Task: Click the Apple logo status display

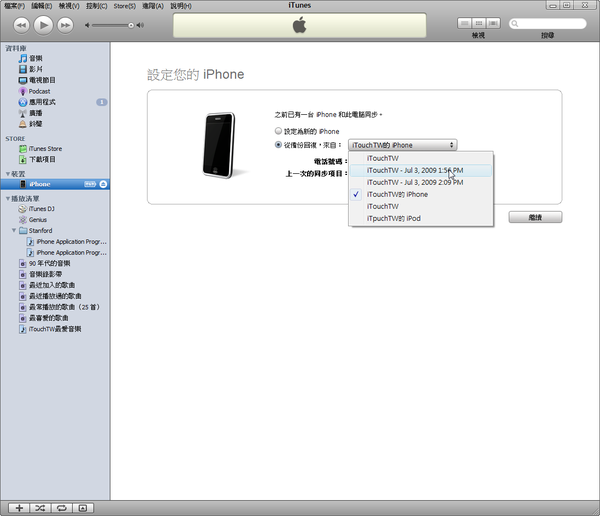Action: [x=300, y=25]
